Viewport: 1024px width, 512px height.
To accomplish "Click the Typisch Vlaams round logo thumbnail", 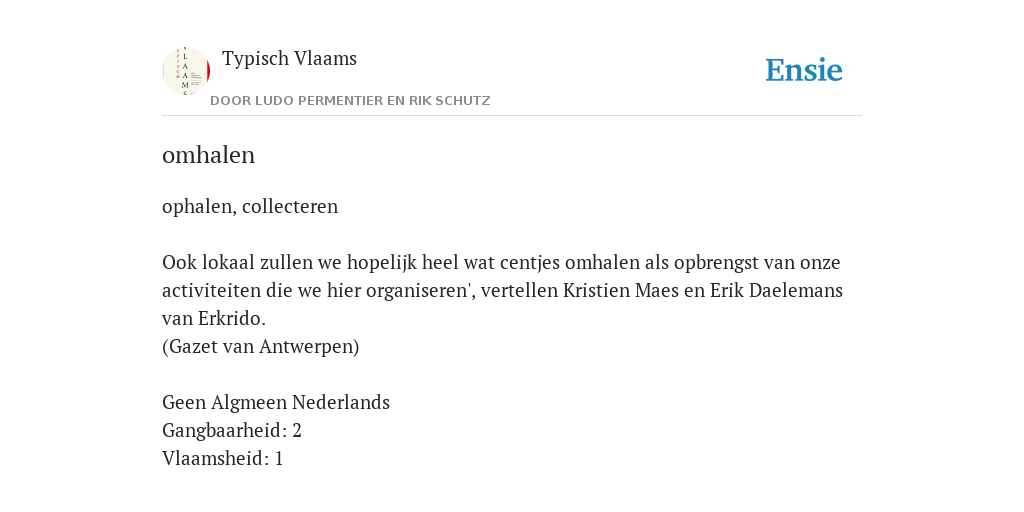I will tap(186, 71).
